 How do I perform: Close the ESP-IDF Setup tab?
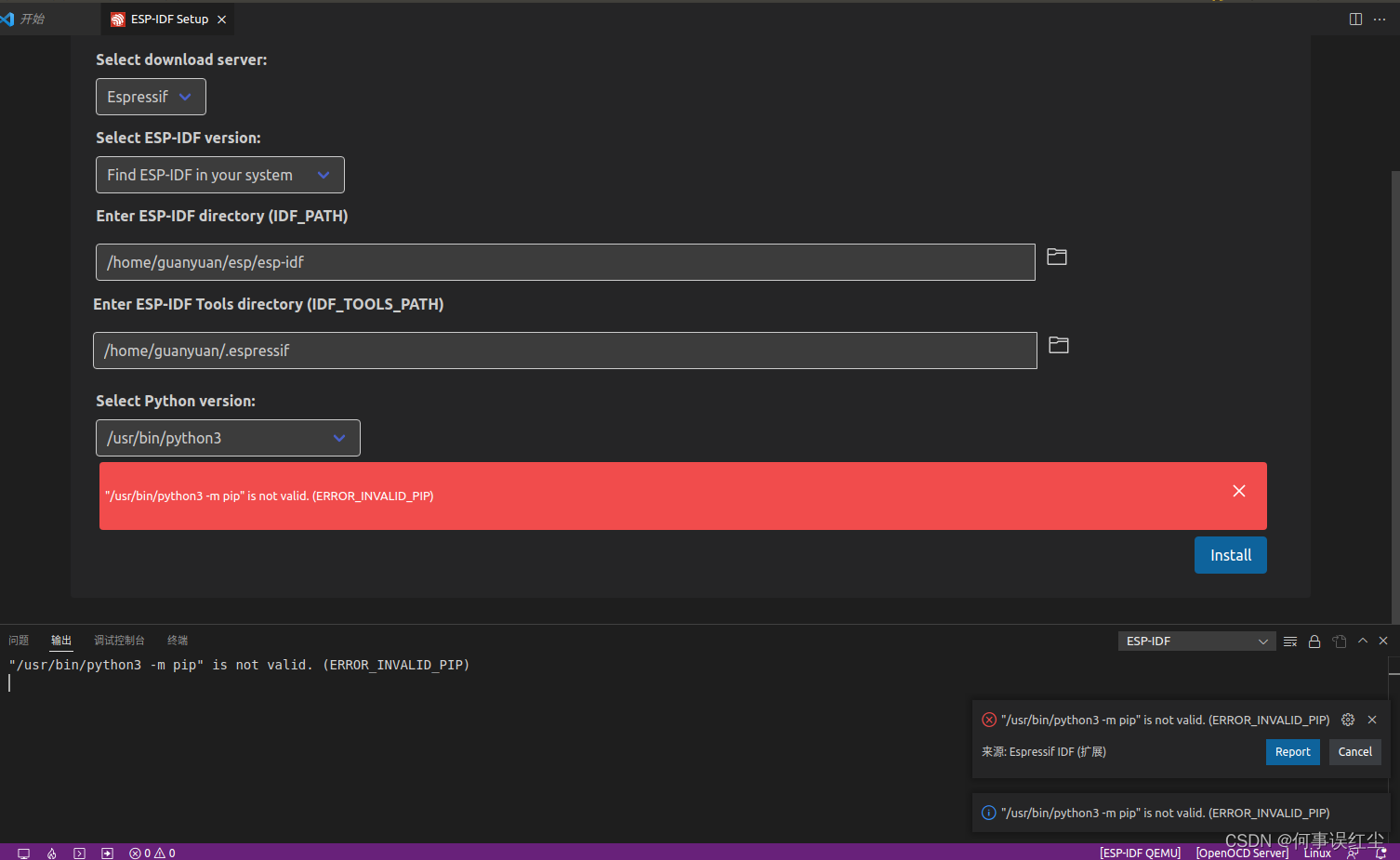pyautogui.click(x=221, y=20)
